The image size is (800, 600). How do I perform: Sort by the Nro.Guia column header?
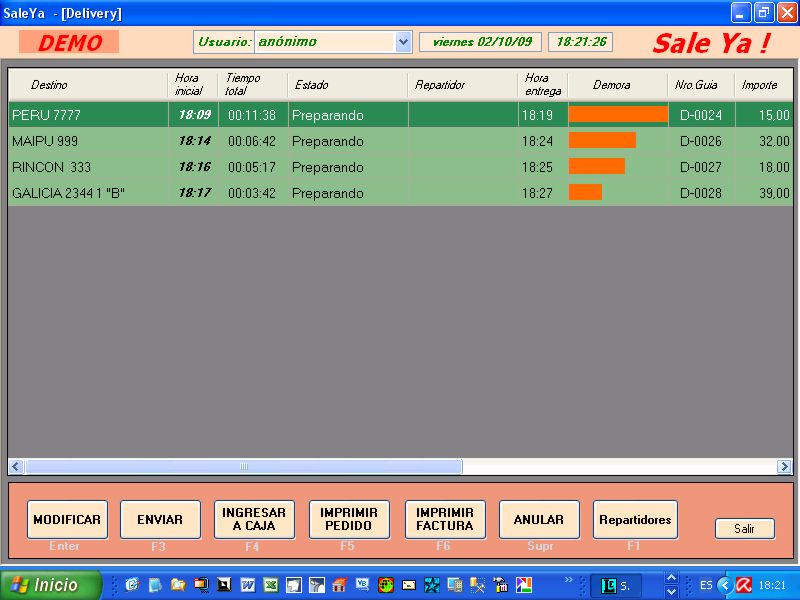click(701, 85)
